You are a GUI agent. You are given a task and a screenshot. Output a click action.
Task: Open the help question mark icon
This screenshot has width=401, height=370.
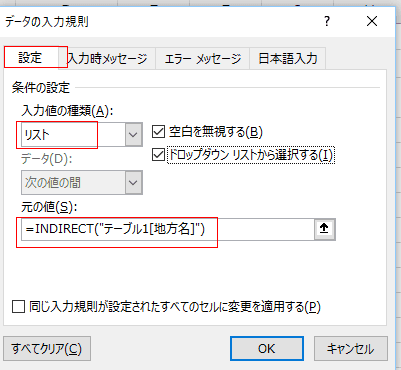(327, 22)
